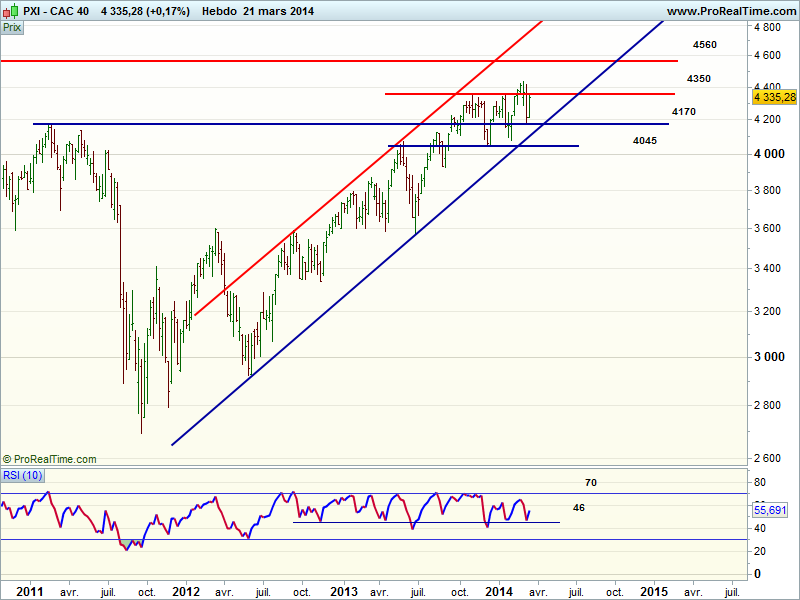Select the 4350 level annotation
The width and height of the screenshot is (800, 600).
click(698, 78)
